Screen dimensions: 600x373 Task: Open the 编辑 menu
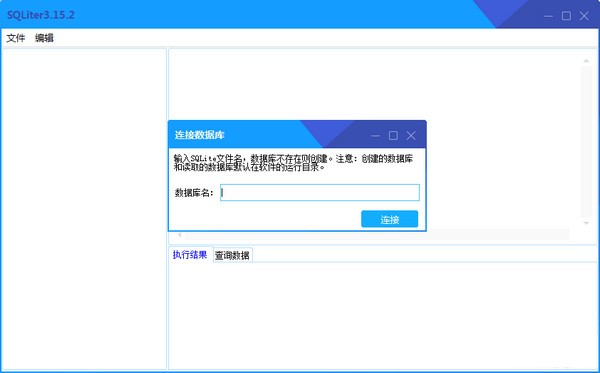[x=44, y=38]
